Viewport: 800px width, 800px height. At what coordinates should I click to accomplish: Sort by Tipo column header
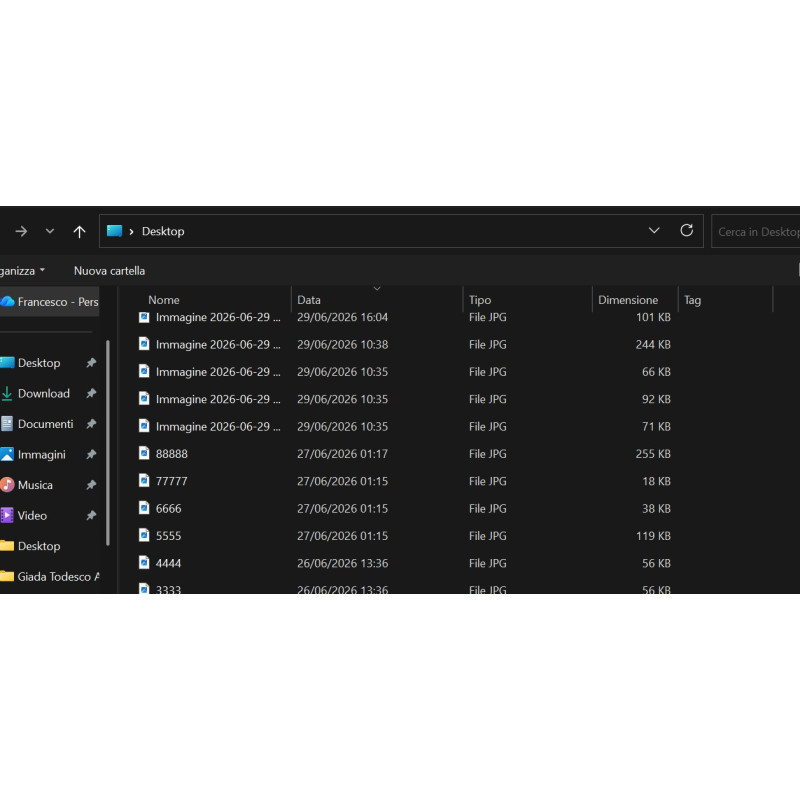pyautogui.click(x=480, y=300)
